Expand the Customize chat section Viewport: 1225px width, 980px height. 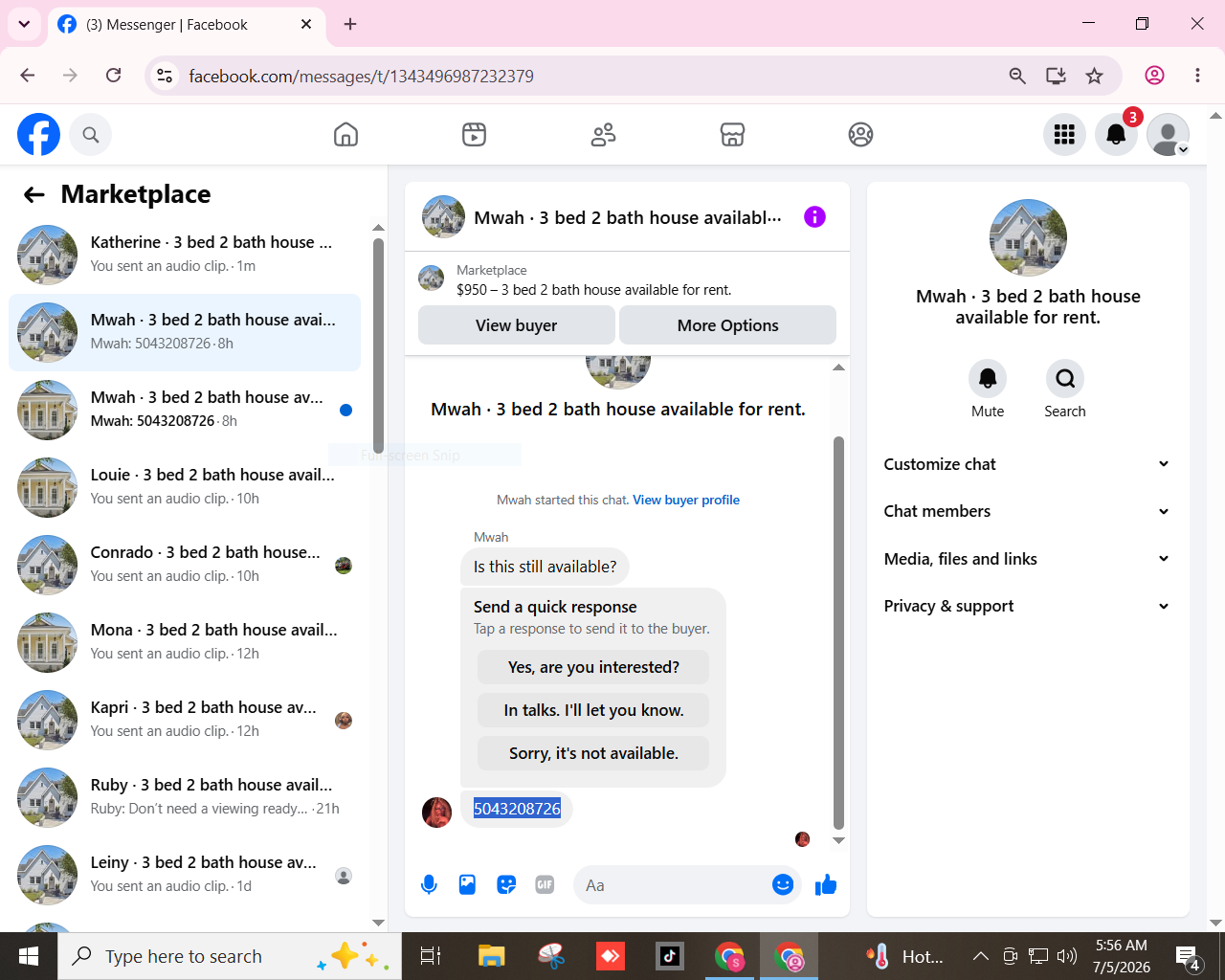point(1027,464)
